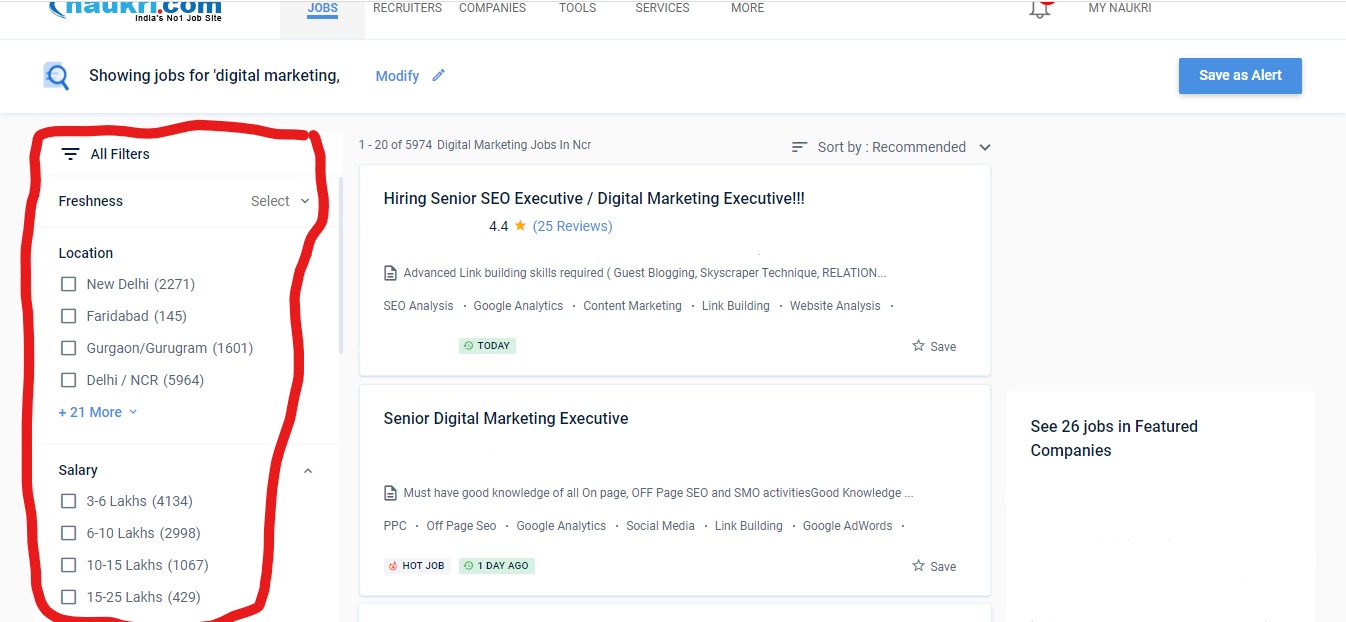
Task: Click the document icon in Digital Marketing Executive description
Action: coord(391,493)
